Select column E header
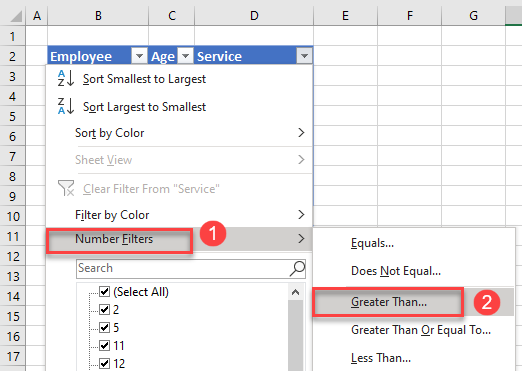The height and width of the screenshot is (371, 522). tap(345, 16)
